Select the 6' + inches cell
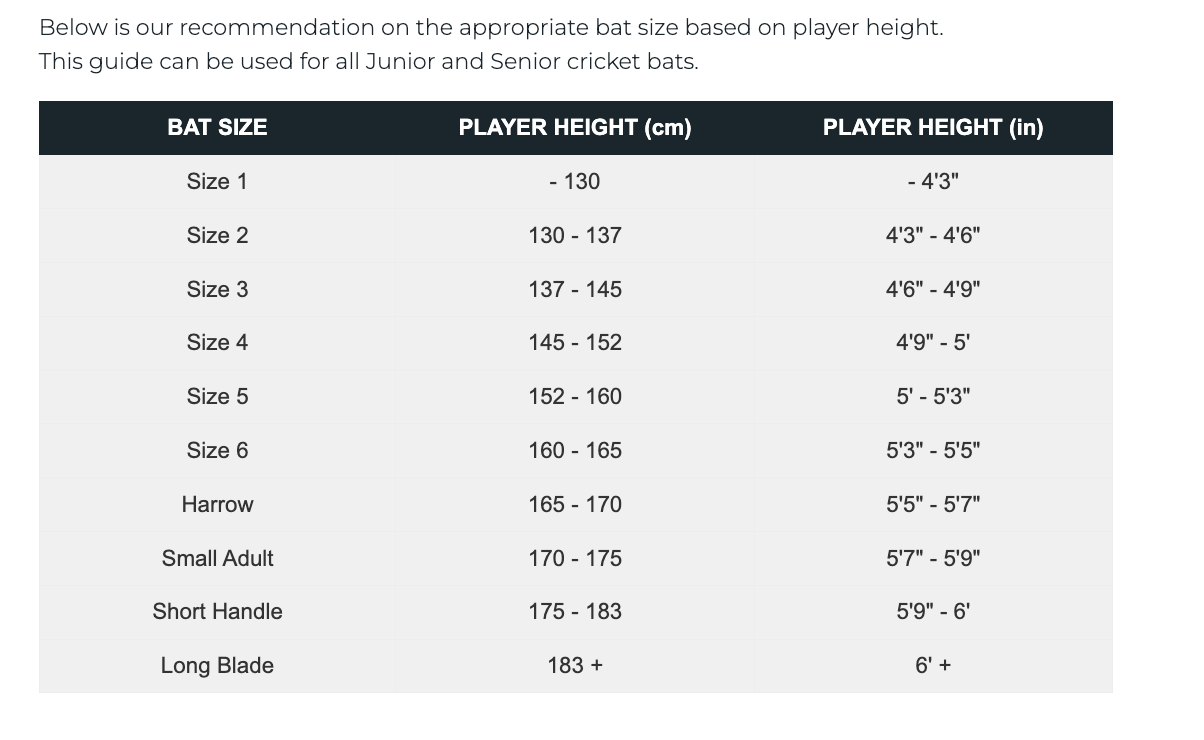Image resolution: width=1204 pixels, height=740 pixels. [933, 666]
